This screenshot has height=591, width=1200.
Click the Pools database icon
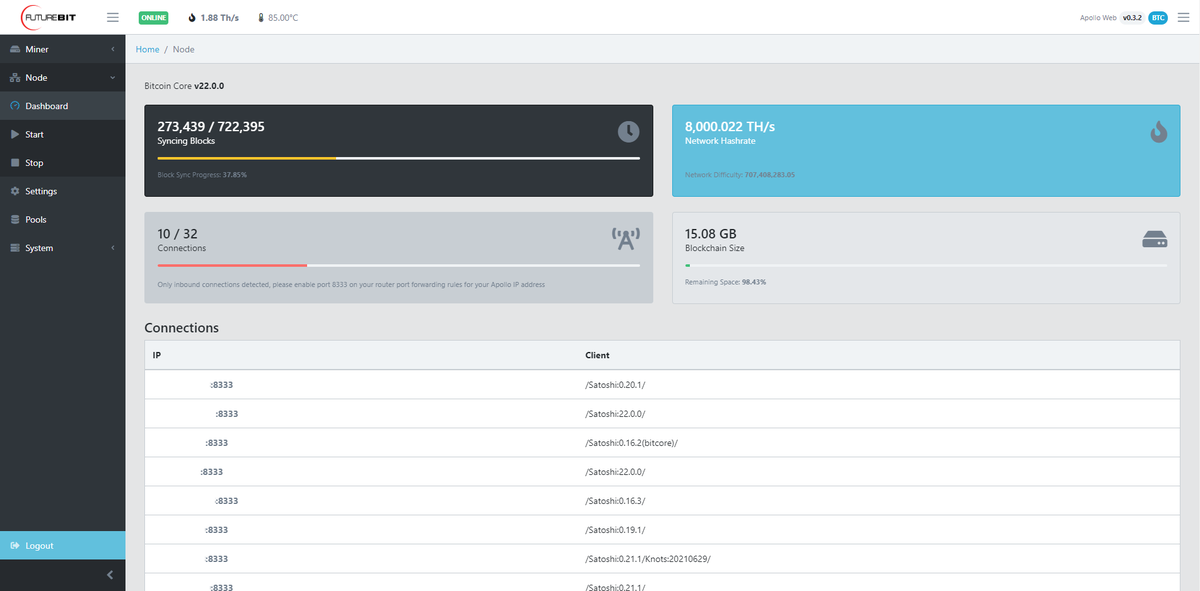(15, 219)
